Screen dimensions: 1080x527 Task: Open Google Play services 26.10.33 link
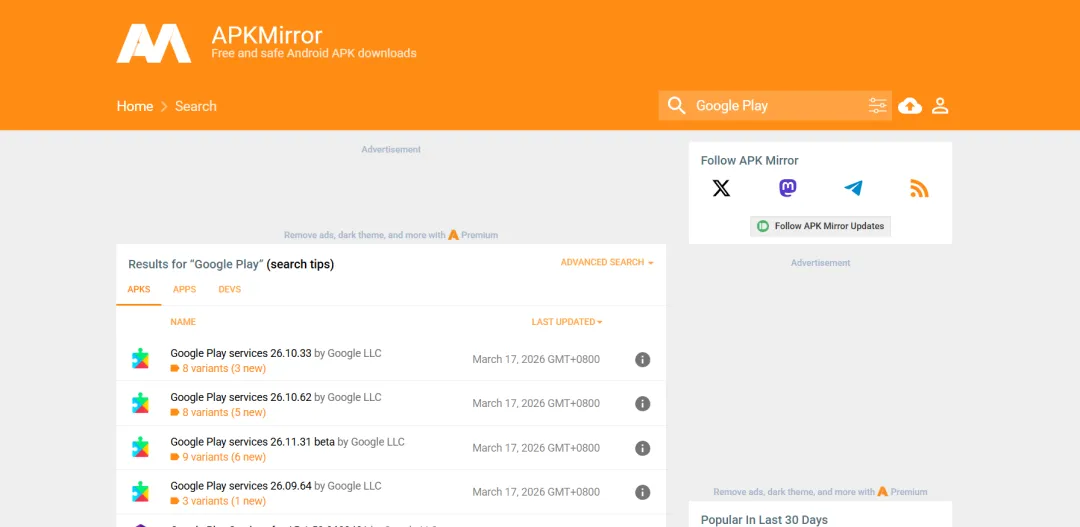(241, 353)
